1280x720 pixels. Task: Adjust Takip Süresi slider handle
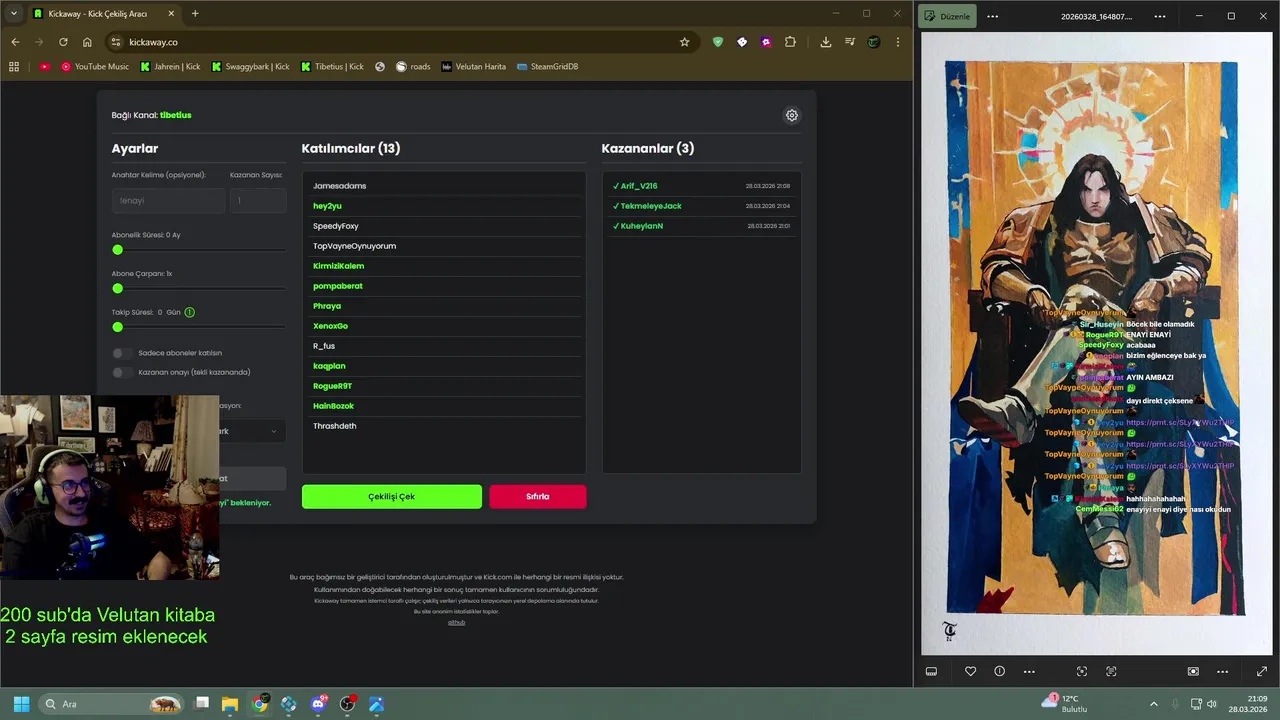[x=117, y=327]
